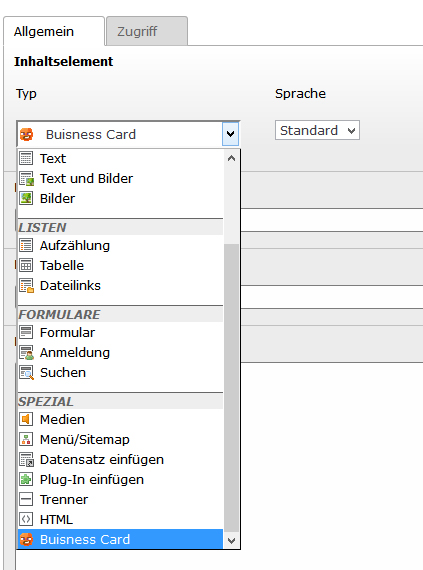Open the Sprache Standard dropdown
This screenshot has width=423, height=570.
coord(317,130)
